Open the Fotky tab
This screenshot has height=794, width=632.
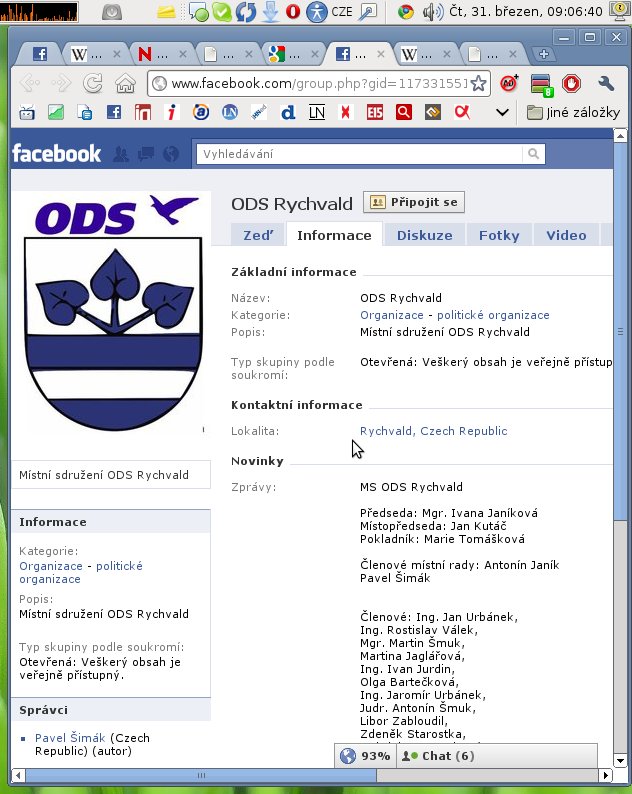click(x=499, y=235)
